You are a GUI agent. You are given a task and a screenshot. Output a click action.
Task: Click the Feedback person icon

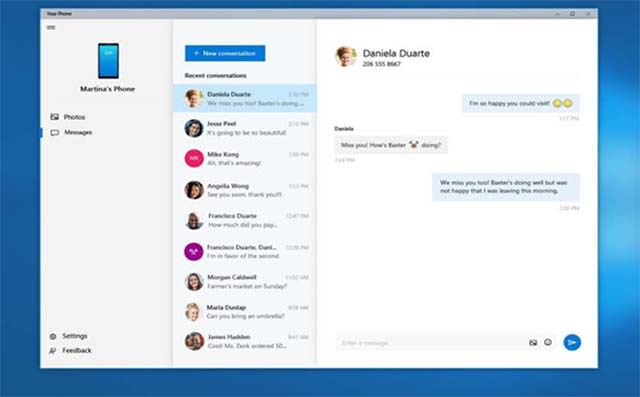point(53,351)
